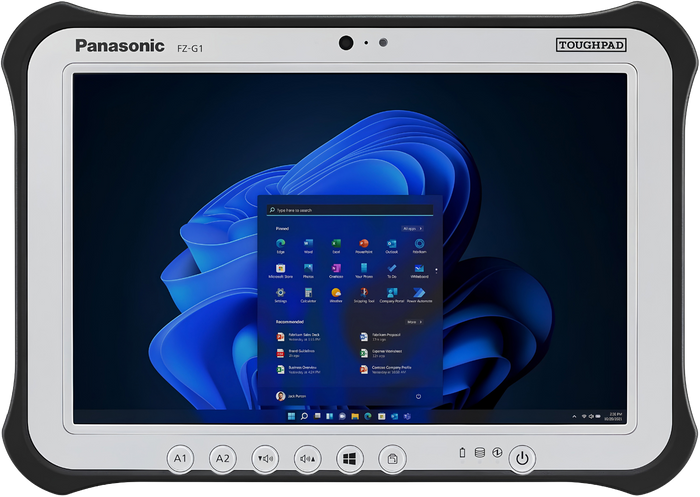700x497 pixels.
Task: Open the Company Portal app
Action: point(392,295)
